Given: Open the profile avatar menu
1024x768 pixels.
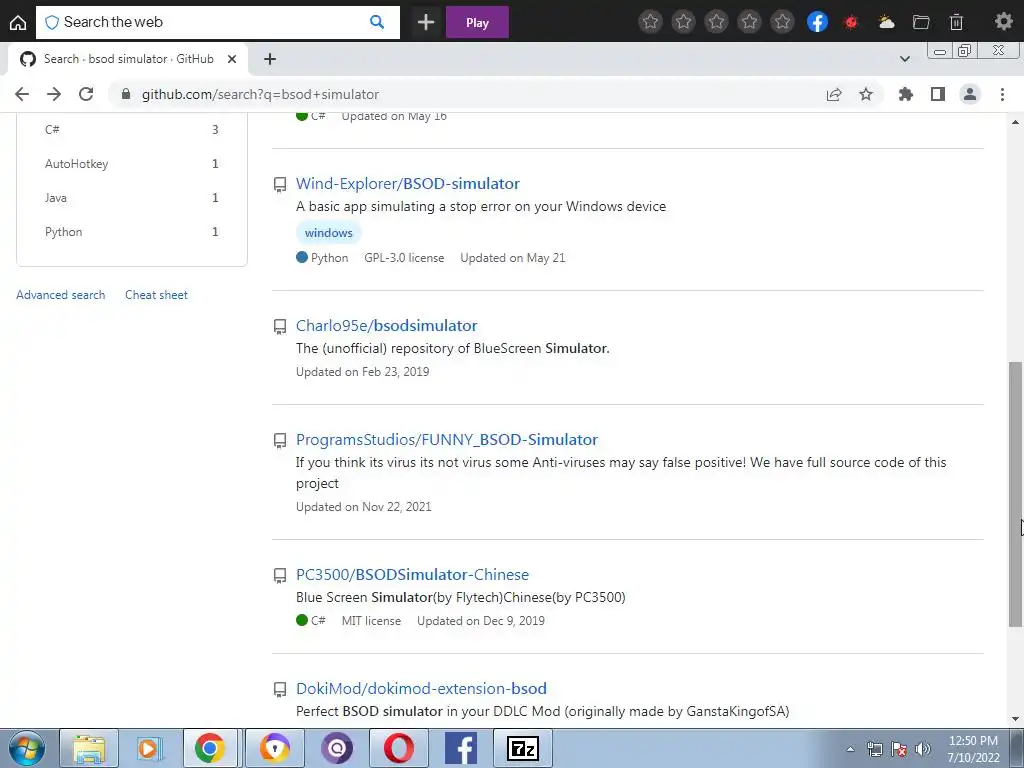Looking at the screenshot, I should [x=970, y=94].
